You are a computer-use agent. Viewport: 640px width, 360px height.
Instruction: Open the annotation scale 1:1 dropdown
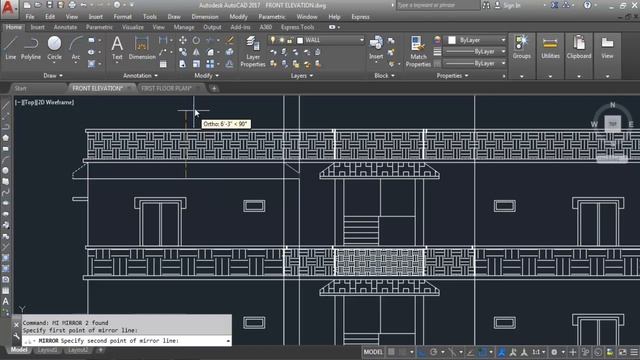click(x=539, y=352)
